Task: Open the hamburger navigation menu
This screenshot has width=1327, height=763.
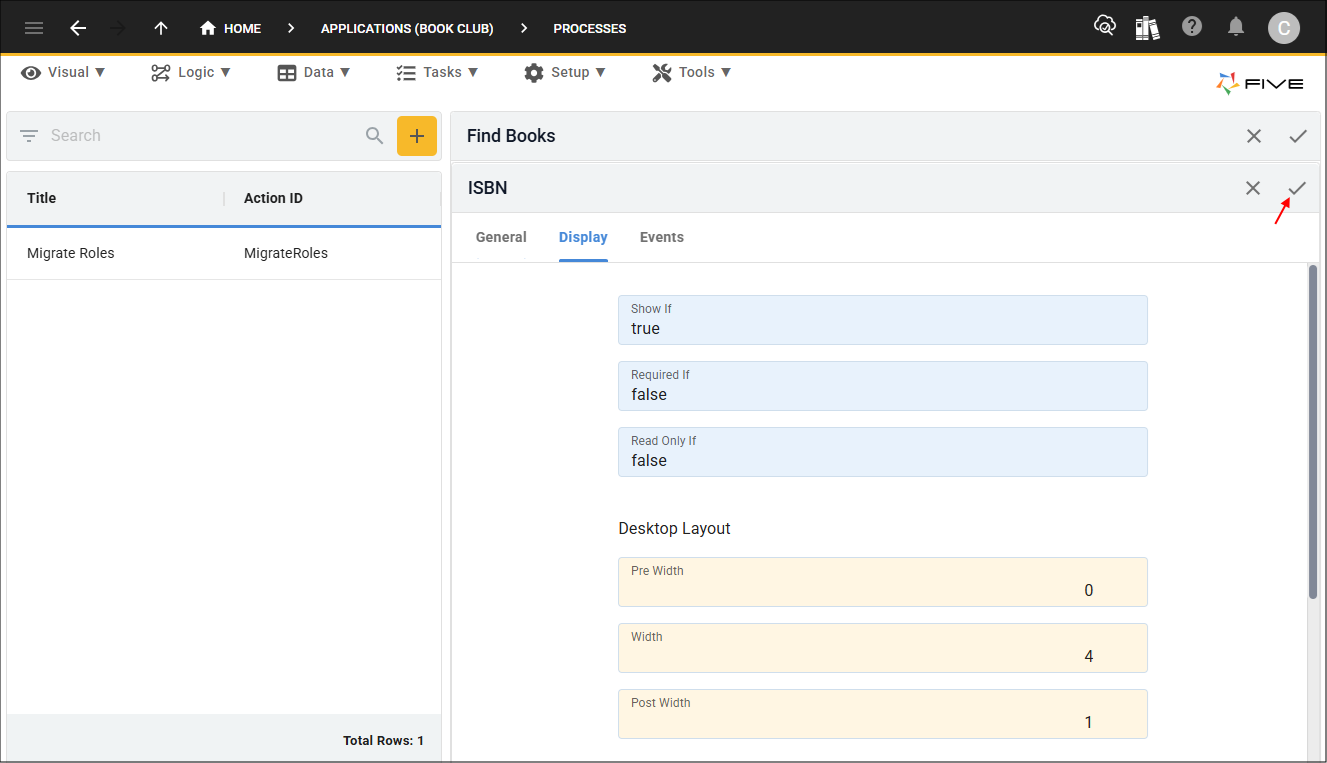Action: point(34,28)
